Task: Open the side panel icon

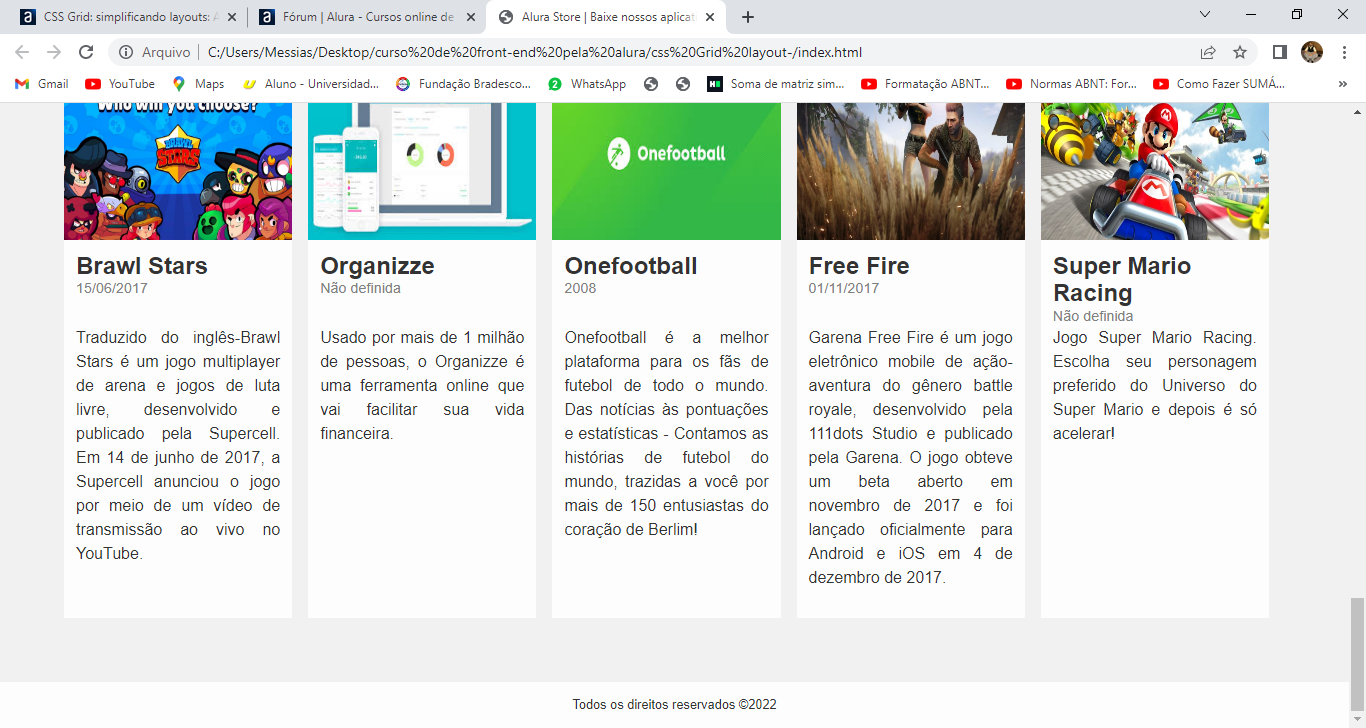Action: point(1279,52)
